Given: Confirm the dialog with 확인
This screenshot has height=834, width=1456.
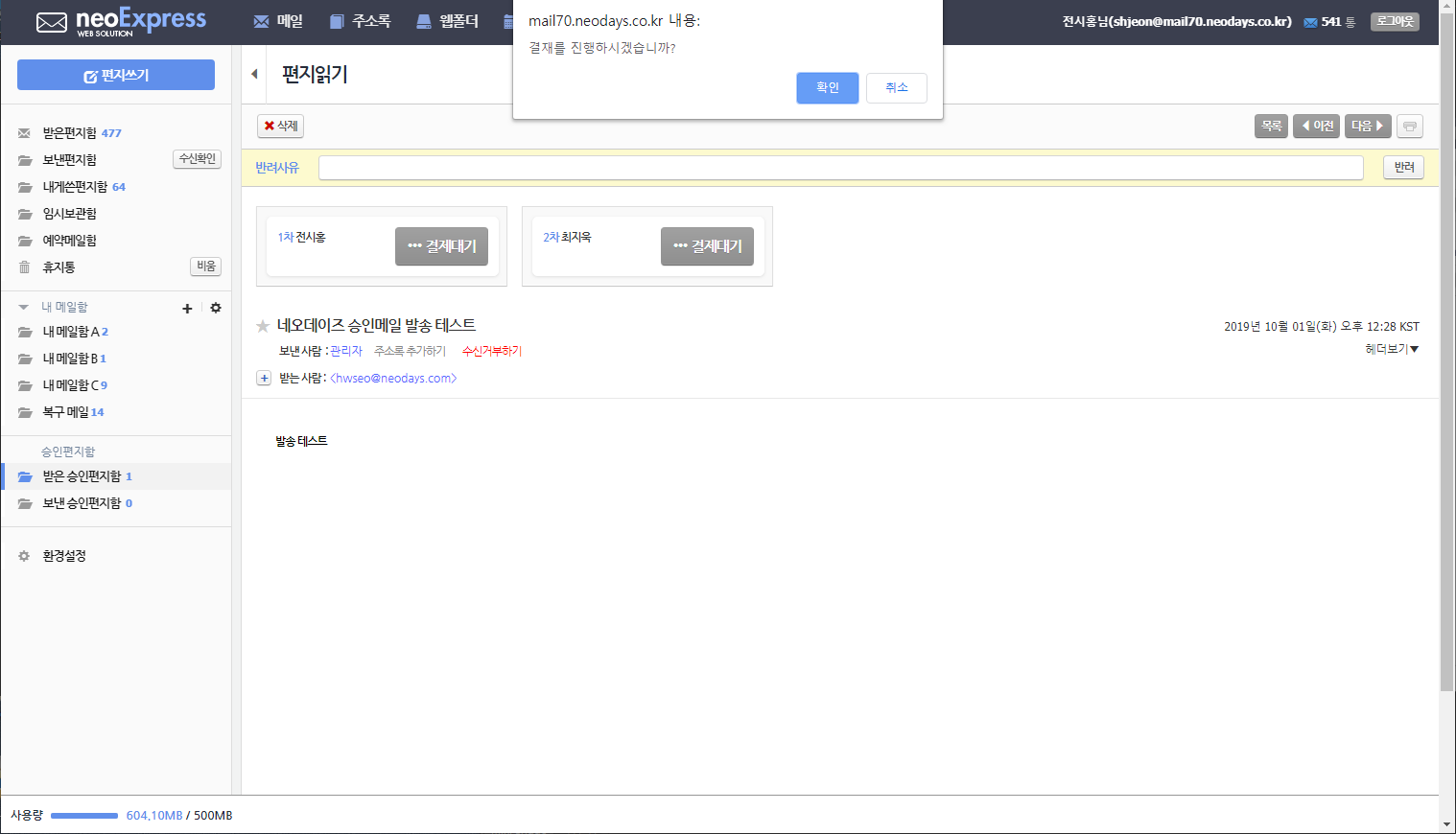Looking at the screenshot, I should pyautogui.click(x=828, y=88).
